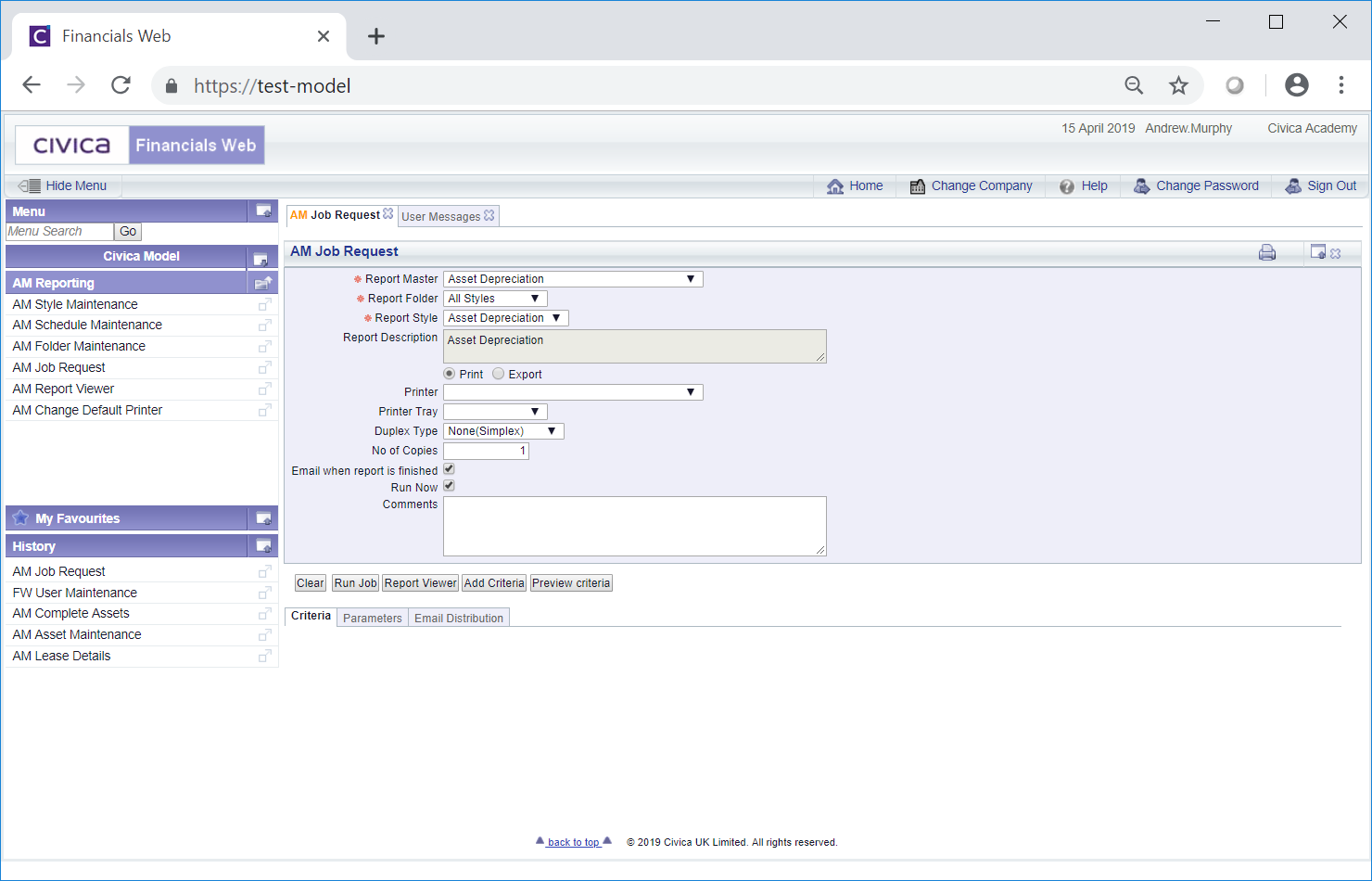Click the Menu Search input field
The image size is (1372, 881).
pos(59,232)
